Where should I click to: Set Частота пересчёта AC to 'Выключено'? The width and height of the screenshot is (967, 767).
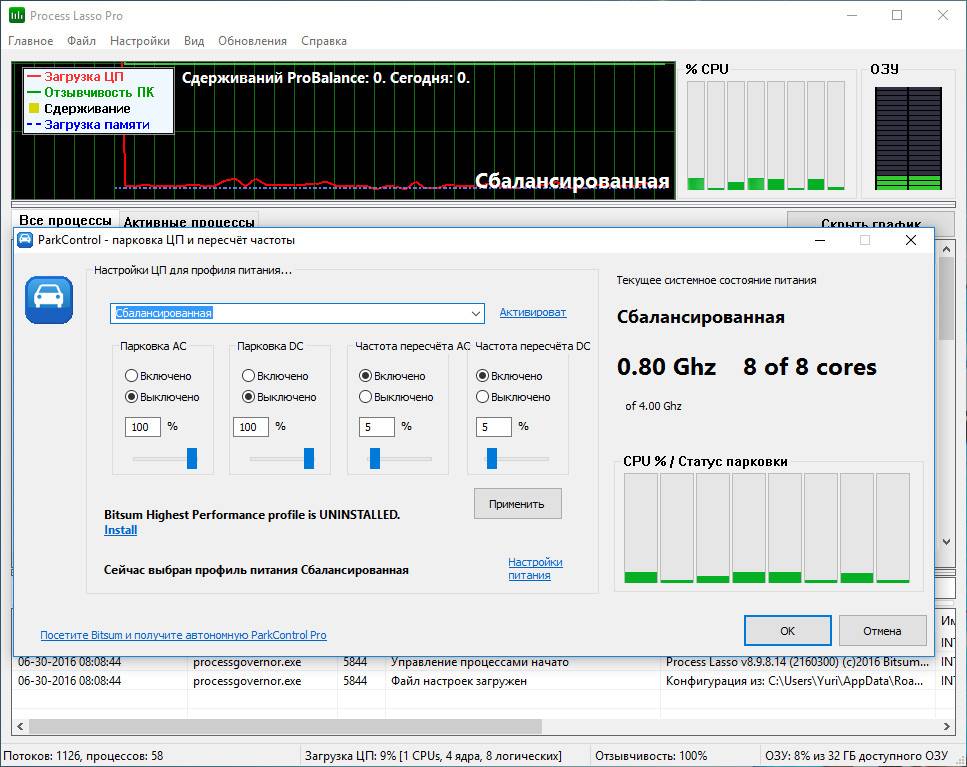click(366, 397)
